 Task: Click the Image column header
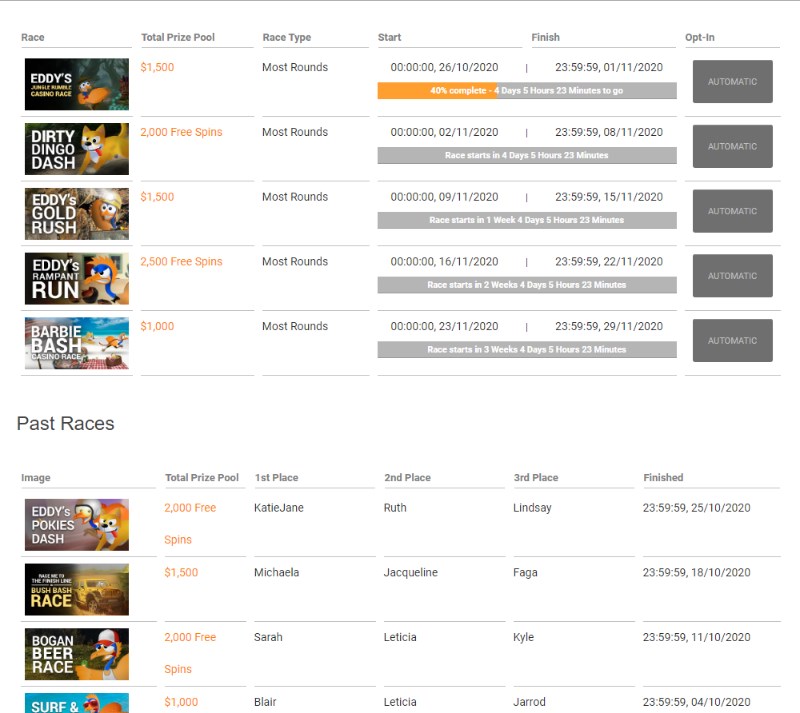[36, 478]
